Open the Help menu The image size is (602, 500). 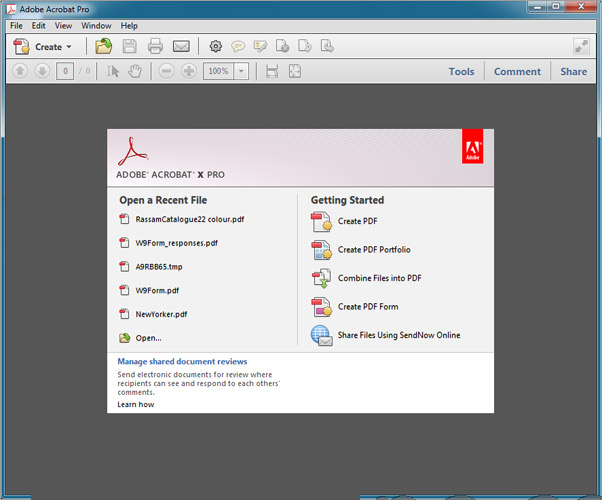click(x=129, y=26)
